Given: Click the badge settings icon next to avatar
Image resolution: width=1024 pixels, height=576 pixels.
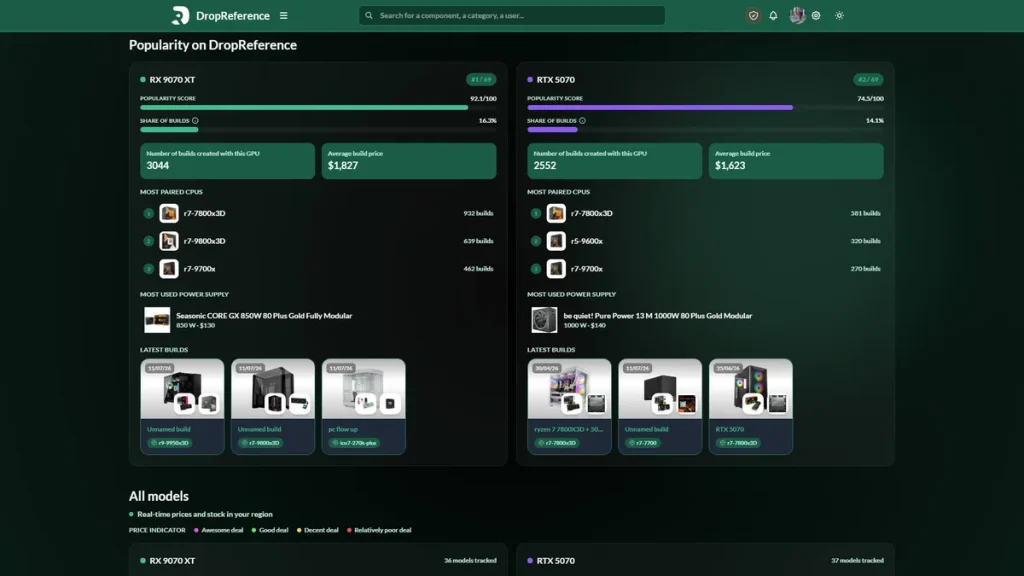Looking at the screenshot, I should (x=816, y=16).
